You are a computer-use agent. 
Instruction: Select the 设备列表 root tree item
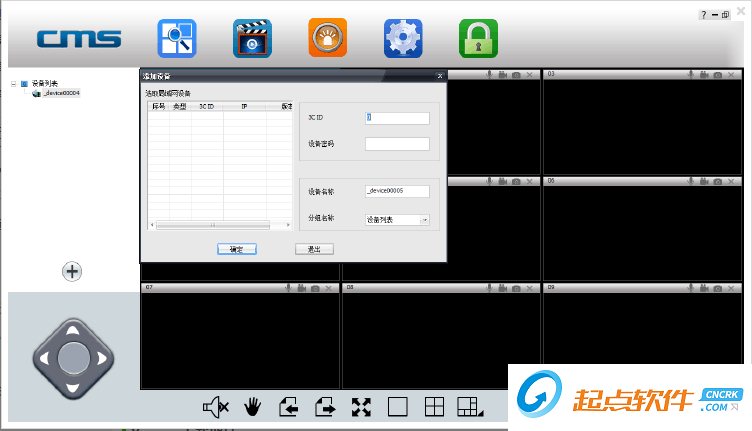(x=45, y=83)
